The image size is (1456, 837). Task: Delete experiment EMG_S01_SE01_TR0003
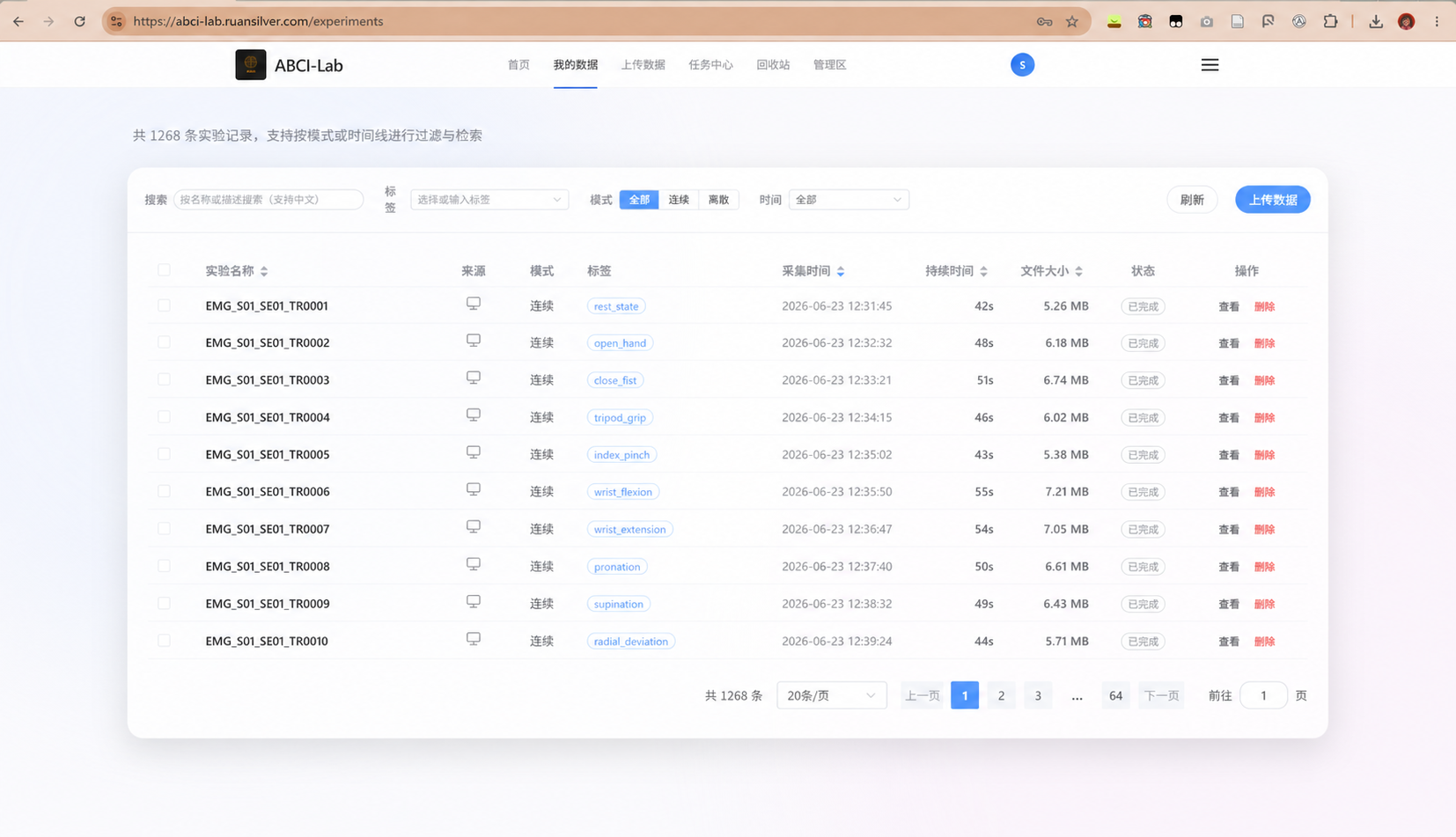[1264, 380]
